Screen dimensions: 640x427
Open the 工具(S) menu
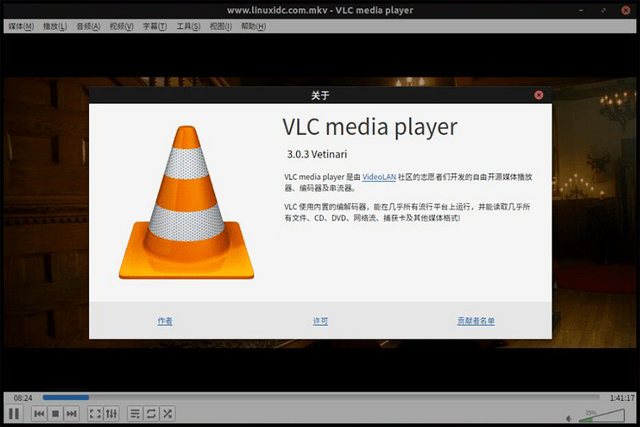point(188,27)
